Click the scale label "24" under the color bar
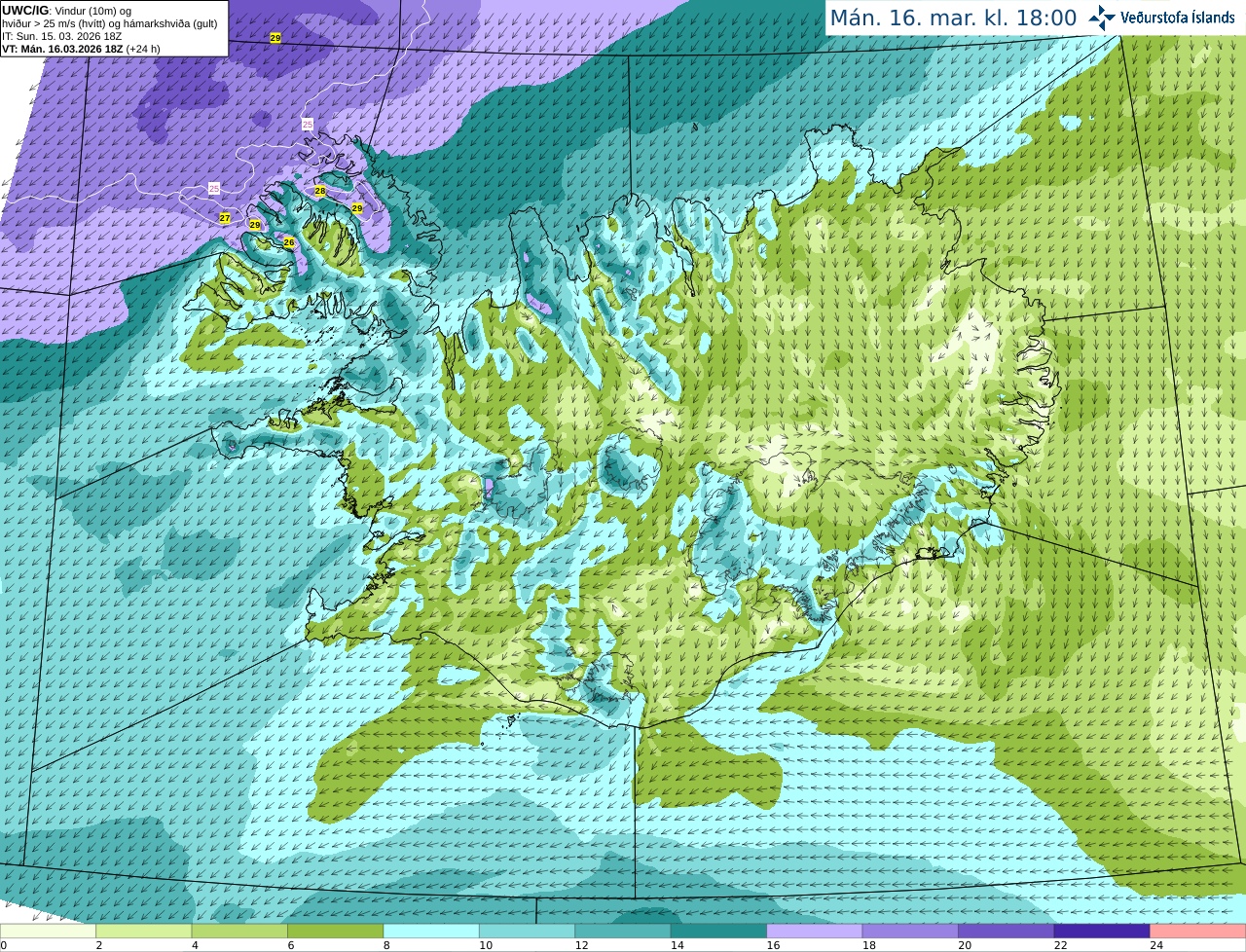Image resolution: width=1246 pixels, height=952 pixels. point(1156,945)
